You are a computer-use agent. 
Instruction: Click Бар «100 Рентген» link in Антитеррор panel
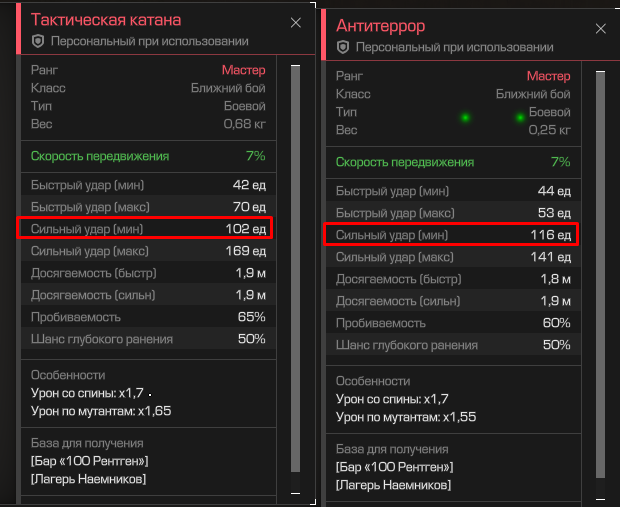394,467
